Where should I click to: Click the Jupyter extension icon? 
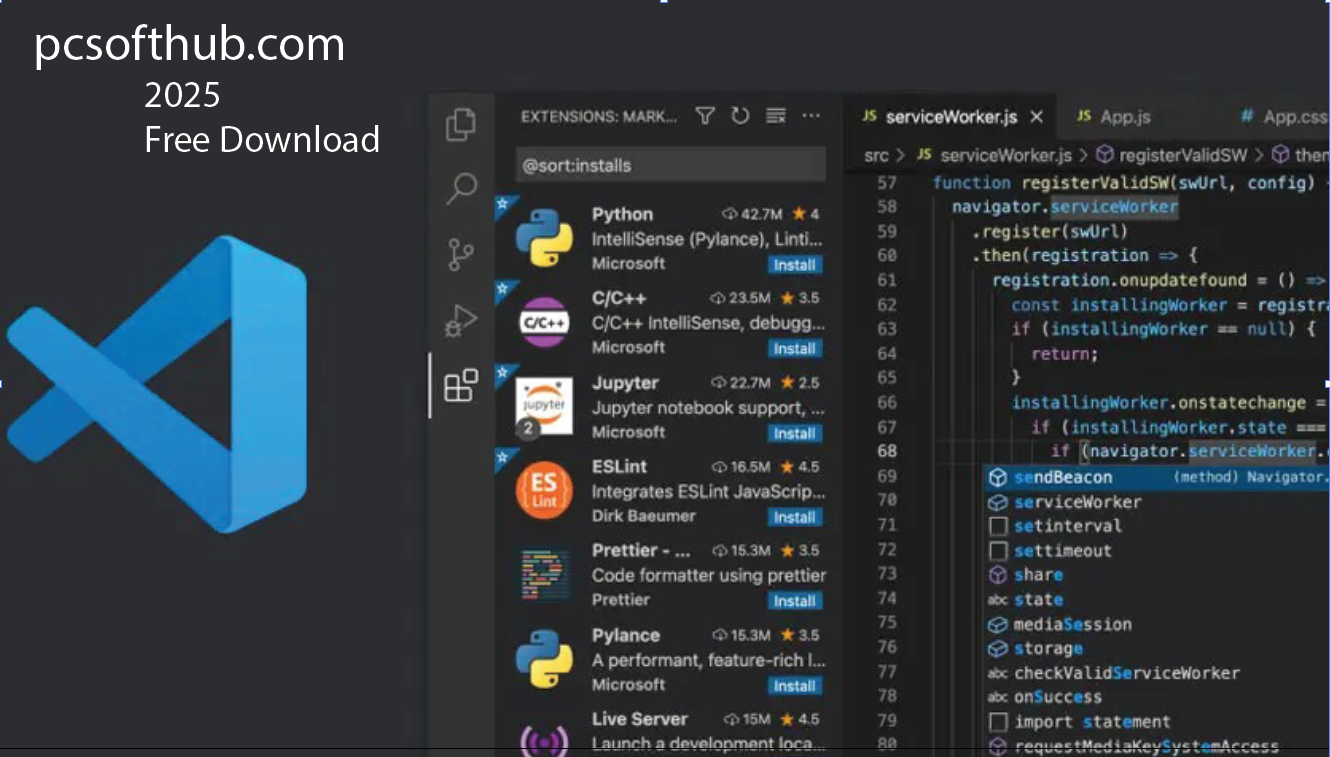tap(544, 406)
